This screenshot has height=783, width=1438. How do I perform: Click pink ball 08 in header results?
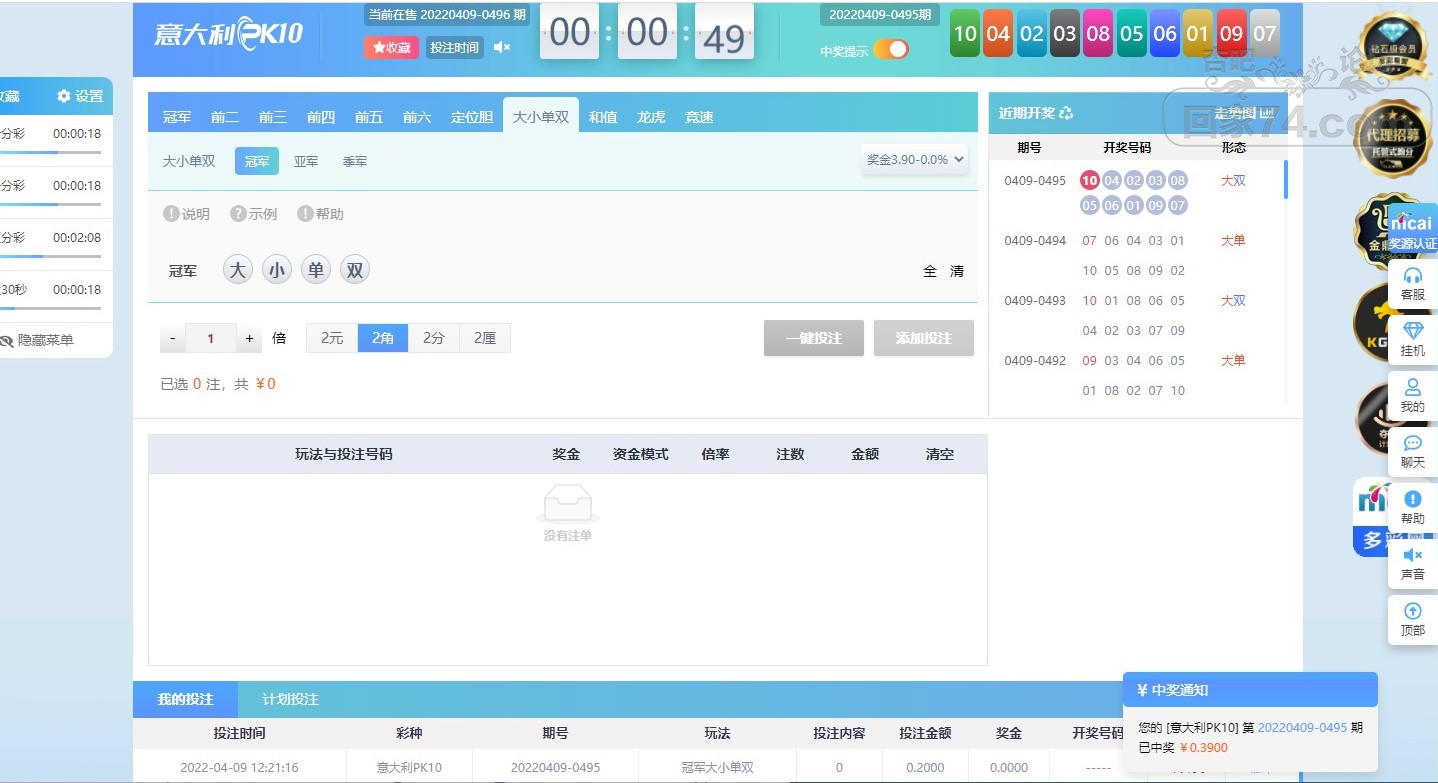pos(1098,33)
